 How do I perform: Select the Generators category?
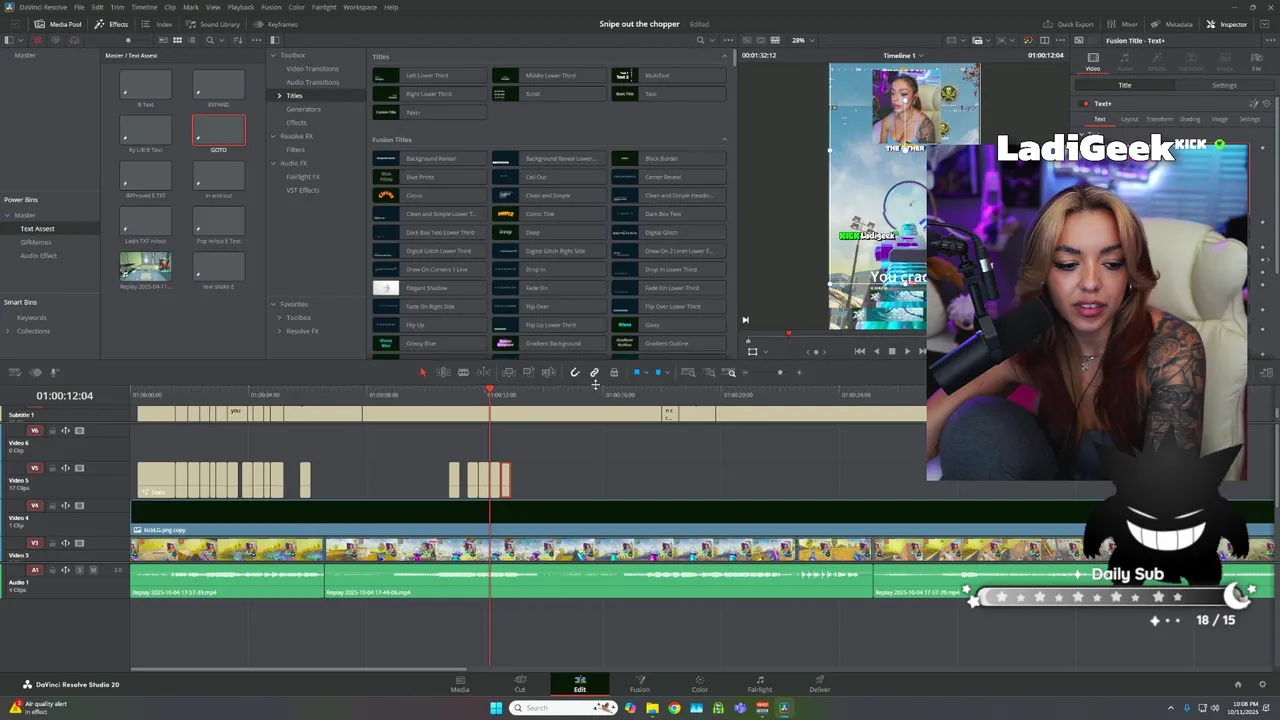303,109
